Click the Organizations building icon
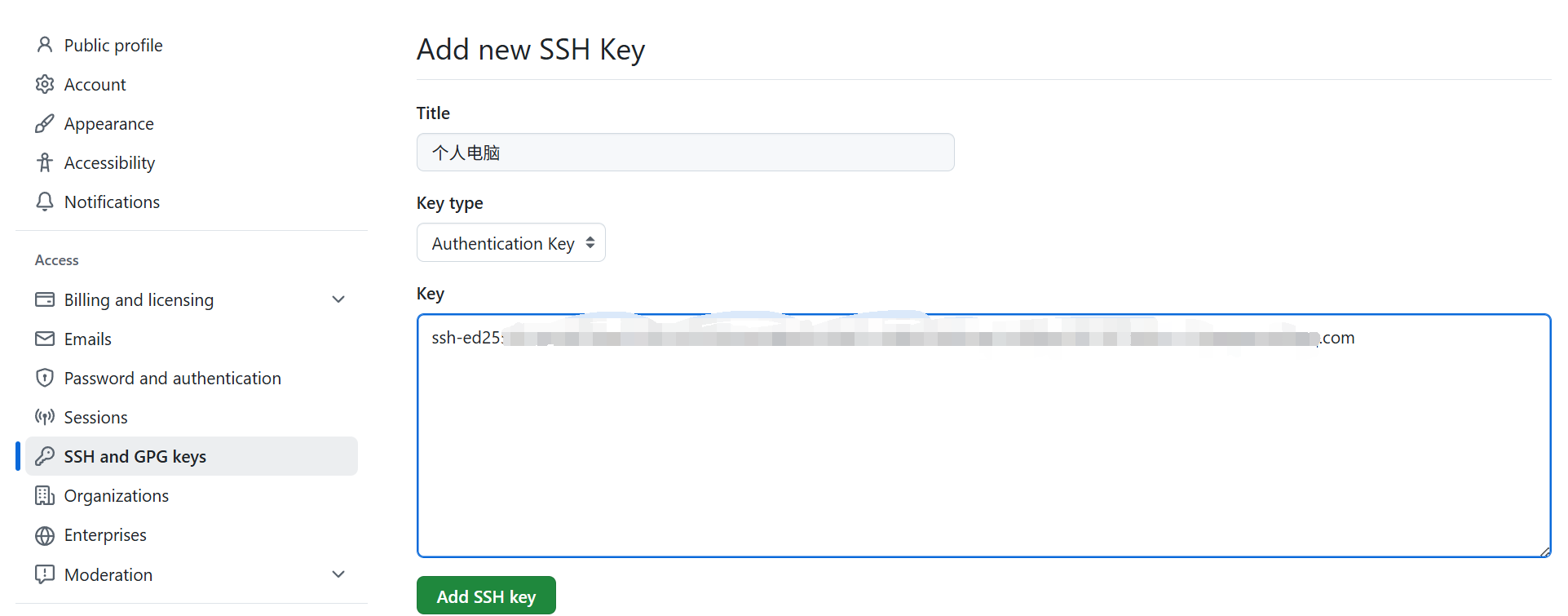 (x=45, y=495)
